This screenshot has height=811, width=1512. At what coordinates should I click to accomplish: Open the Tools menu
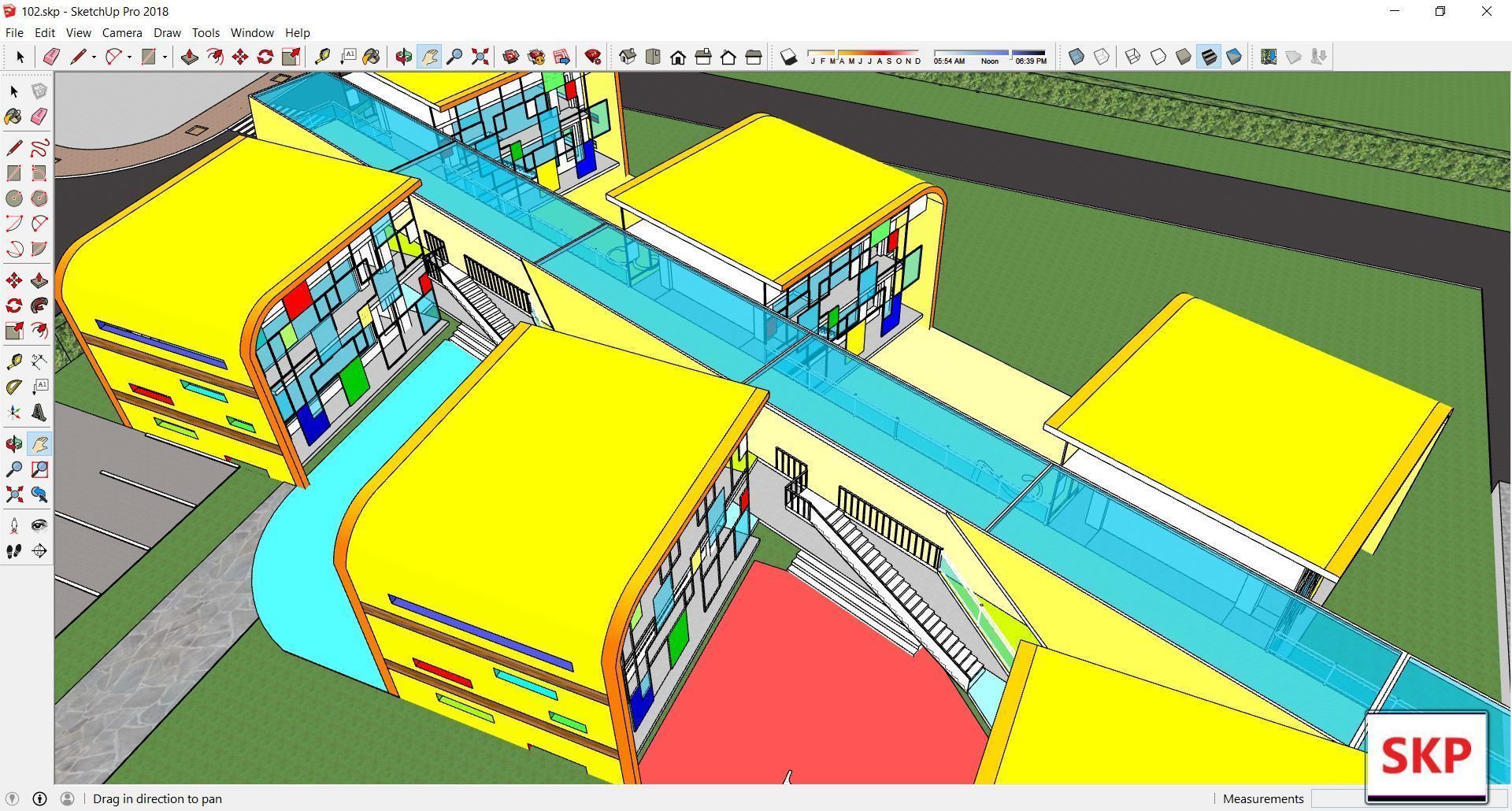[x=206, y=33]
